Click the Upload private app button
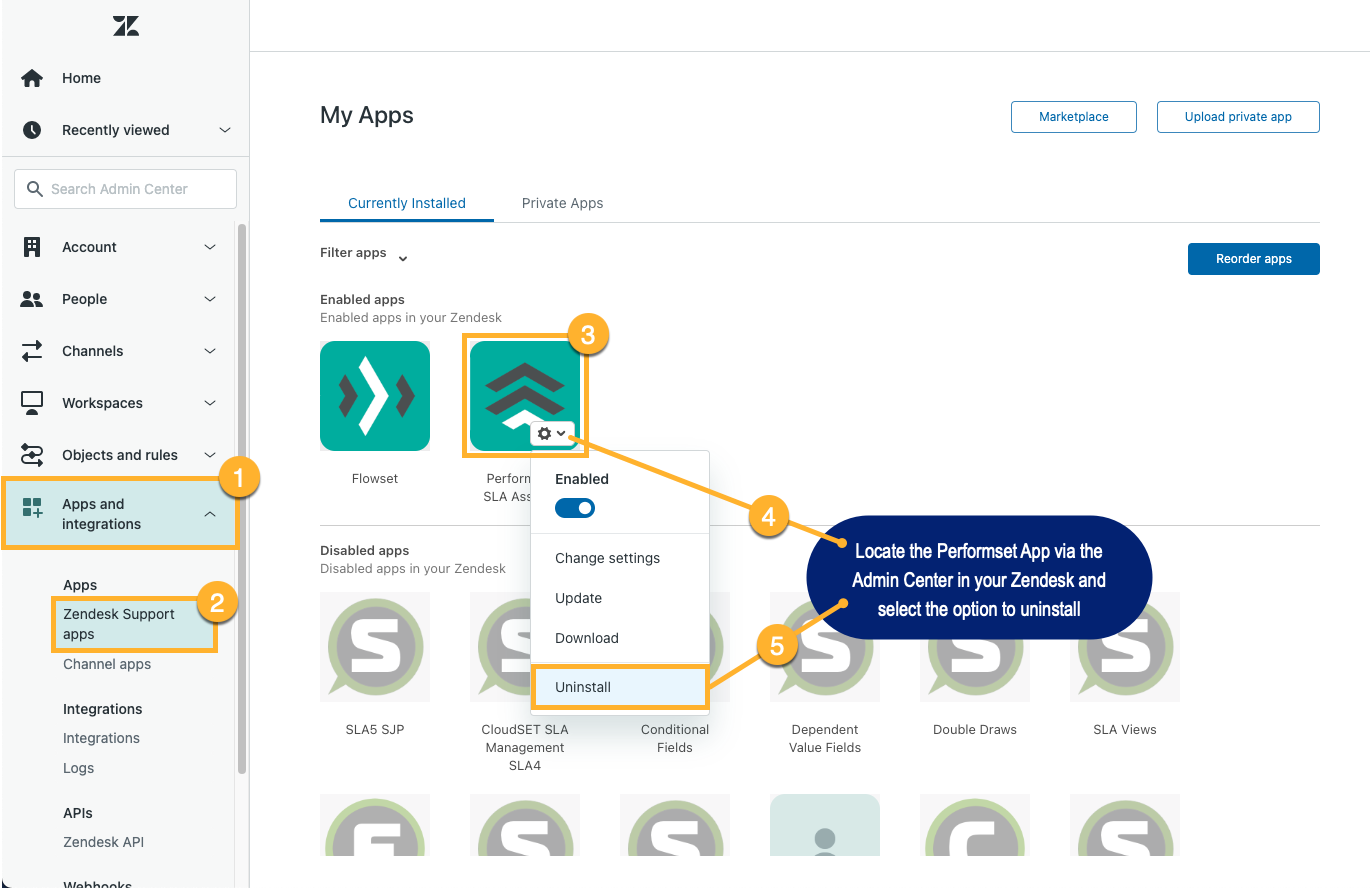This screenshot has height=888, width=1370. [x=1238, y=116]
